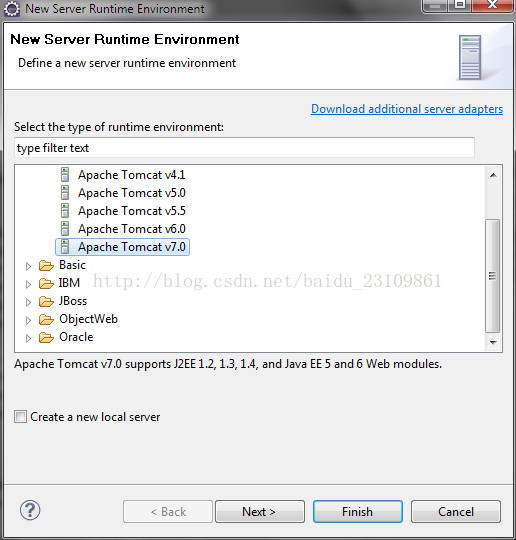
Task: Minimize the dialog window
Action: pyautogui.click(x=435, y=5)
